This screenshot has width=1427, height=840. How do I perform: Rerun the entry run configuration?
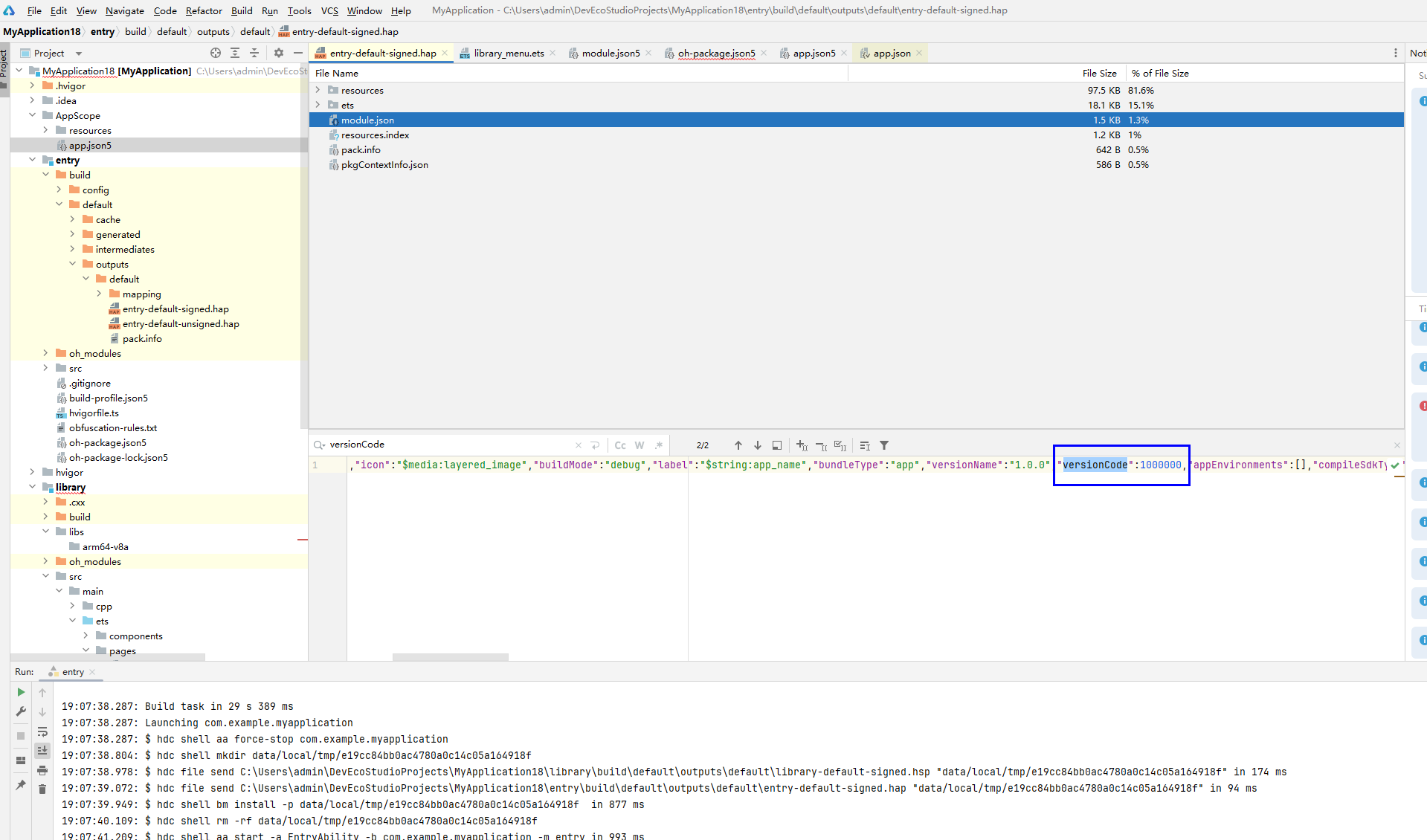tap(21, 692)
